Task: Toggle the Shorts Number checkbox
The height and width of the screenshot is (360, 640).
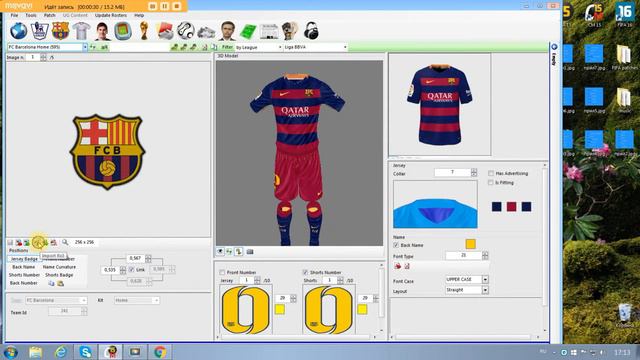Action: pyautogui.click(x=305, y=272)
